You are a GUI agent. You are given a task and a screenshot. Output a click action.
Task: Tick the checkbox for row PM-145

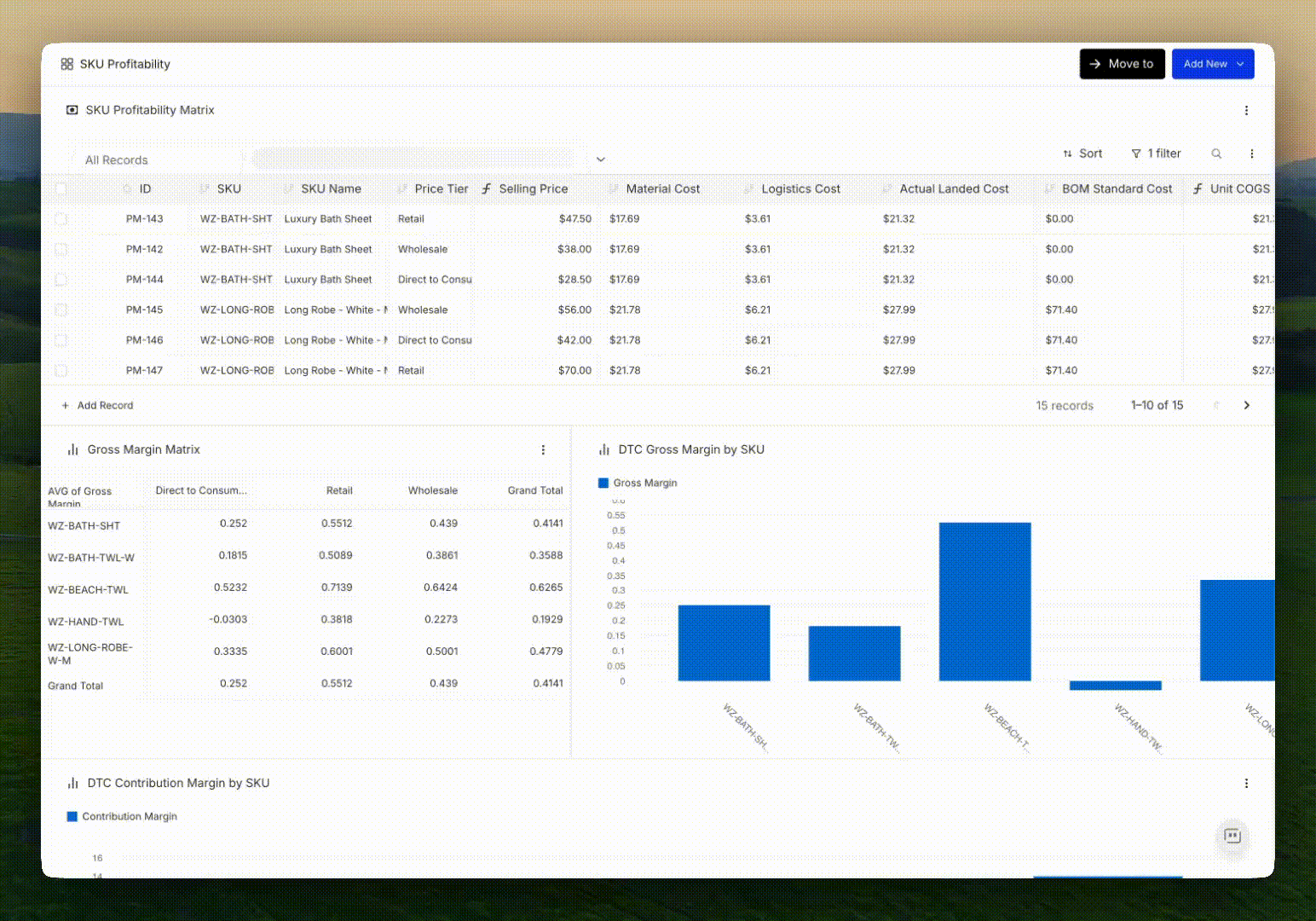(x=61, y=310)
